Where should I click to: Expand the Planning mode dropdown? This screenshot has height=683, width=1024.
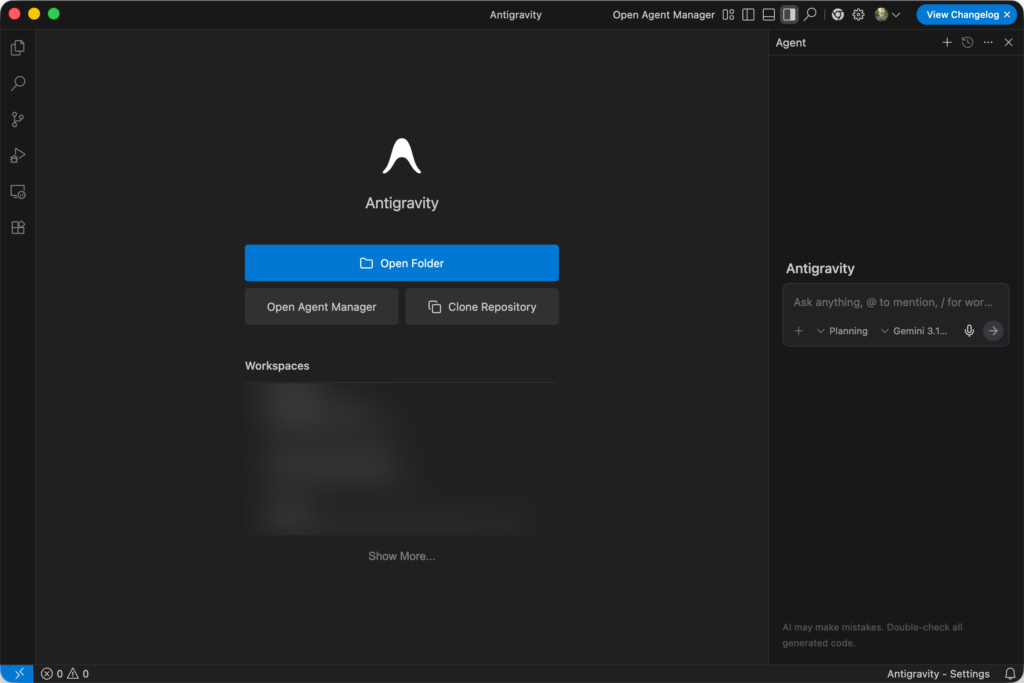pyautogui.click(x=842, y=331)
